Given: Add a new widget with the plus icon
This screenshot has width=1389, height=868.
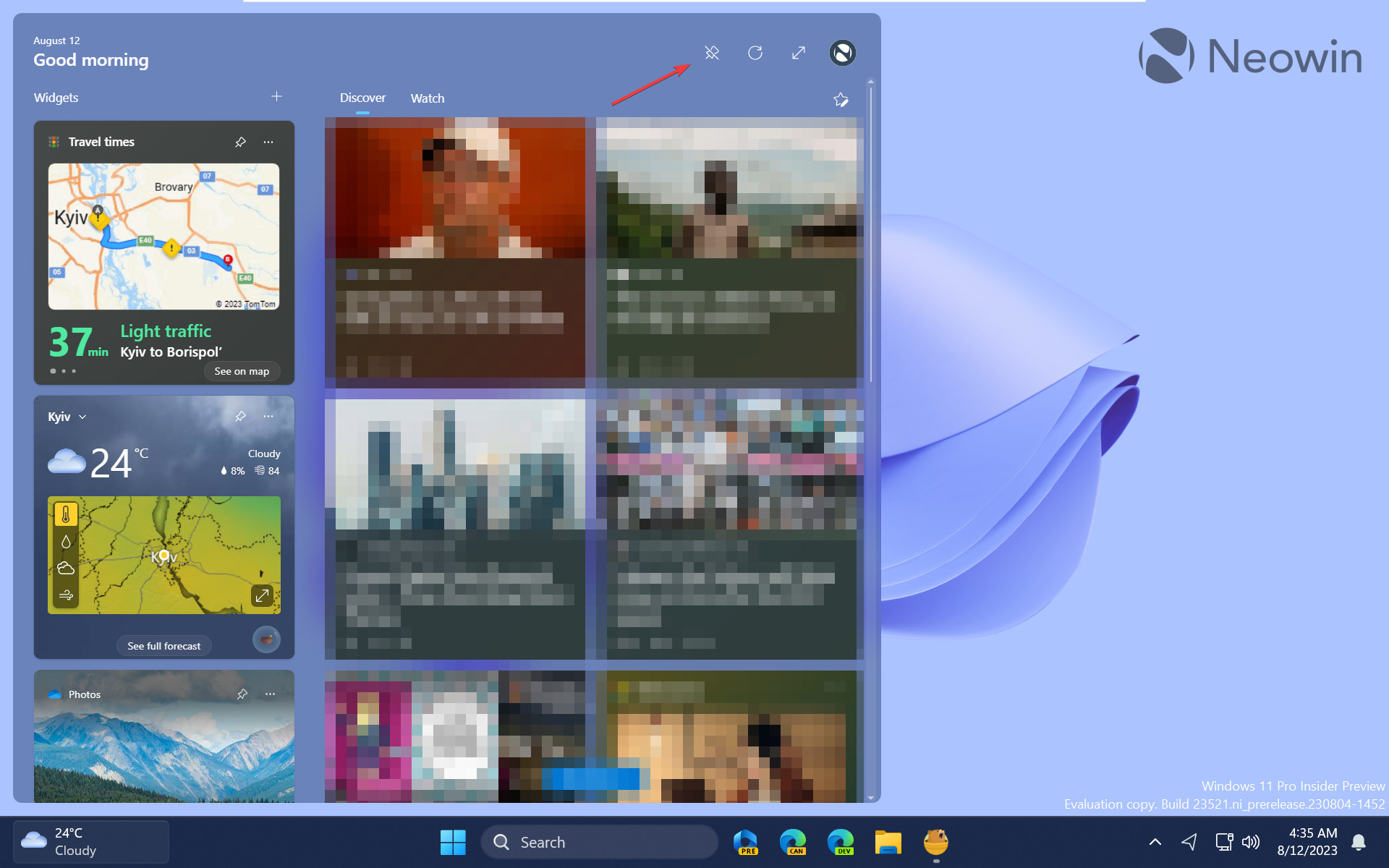Looking at the screenshot, I should 277,95.
